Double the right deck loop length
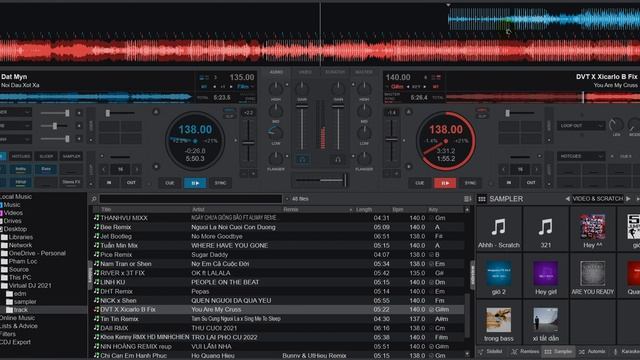Viewport: 640px width, 360px height. coord(536,169)
